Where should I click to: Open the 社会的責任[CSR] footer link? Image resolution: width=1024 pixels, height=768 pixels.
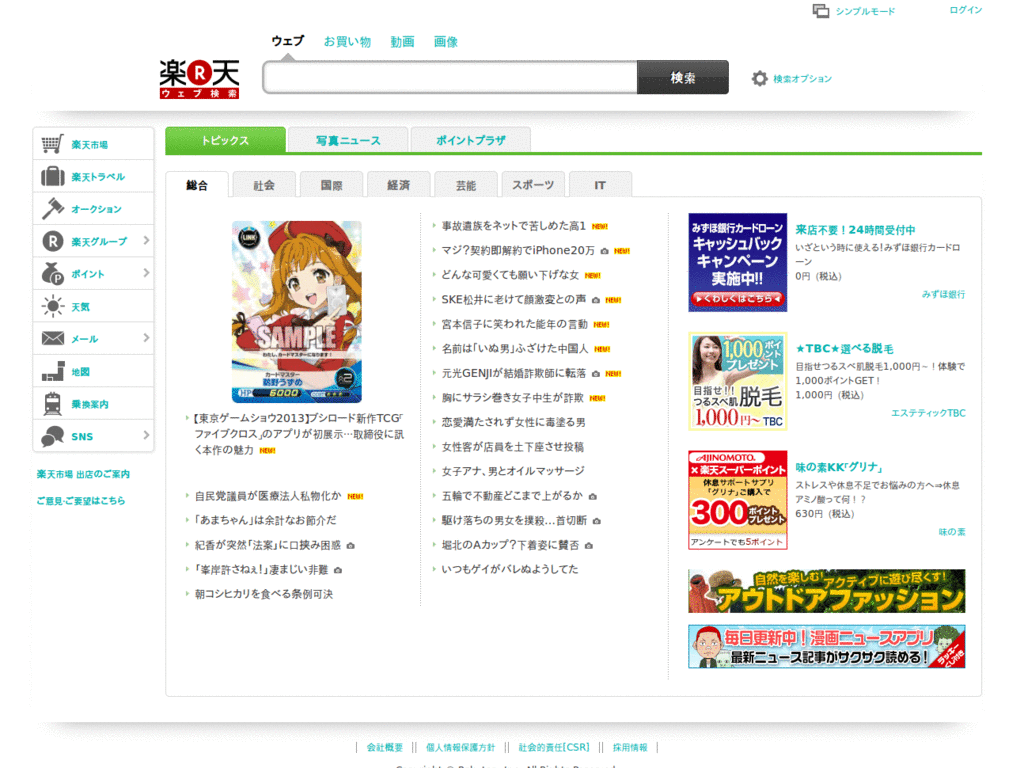coord(554,747)
